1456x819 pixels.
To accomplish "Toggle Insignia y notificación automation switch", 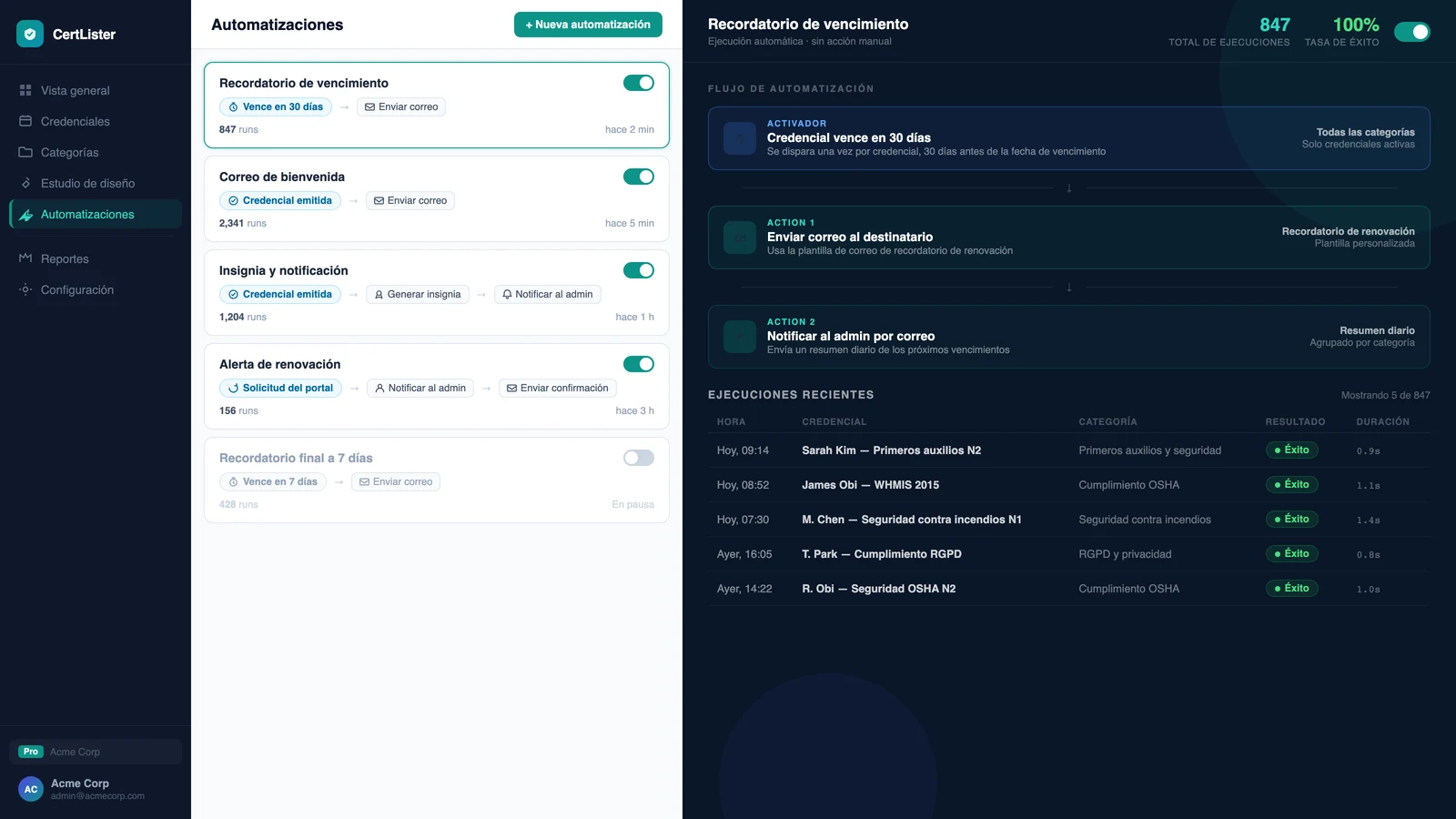I will pyautogui.click(x=639, y=270).
